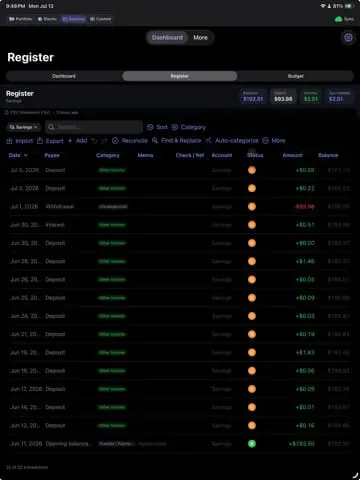This screenshot has height=480, width=360.
Task: Toggle status dot on Jun 30 Interest row
Action: tap(252, 225)
